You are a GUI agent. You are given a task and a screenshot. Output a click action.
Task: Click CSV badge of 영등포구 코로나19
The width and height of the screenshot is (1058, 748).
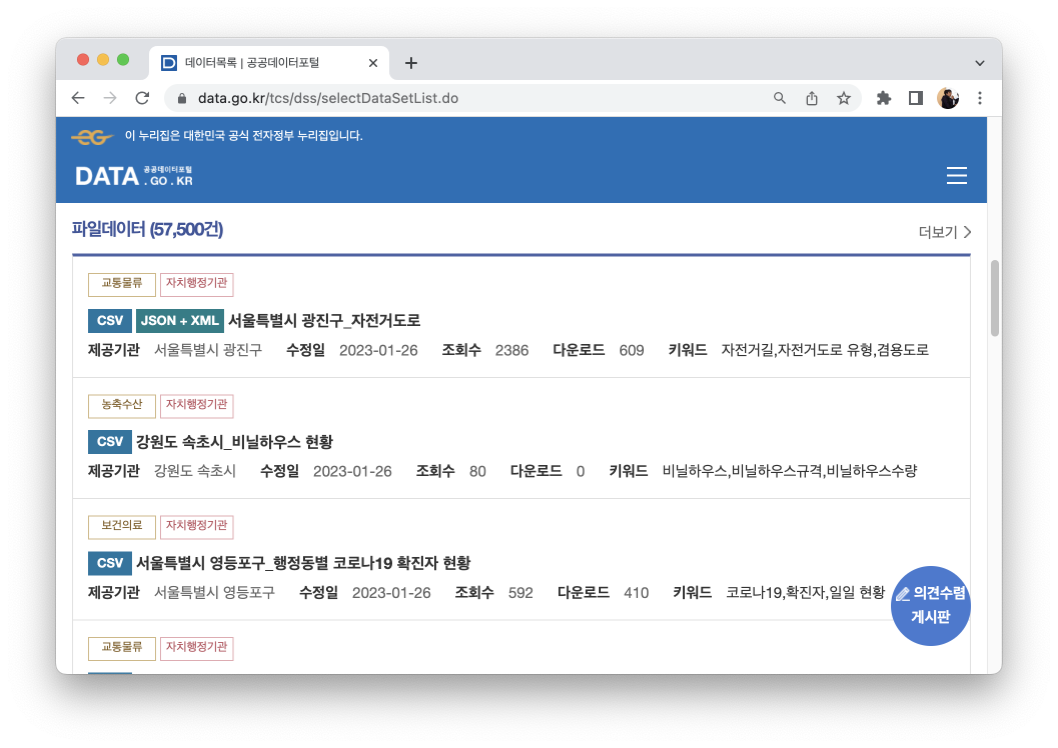[109, 563]
